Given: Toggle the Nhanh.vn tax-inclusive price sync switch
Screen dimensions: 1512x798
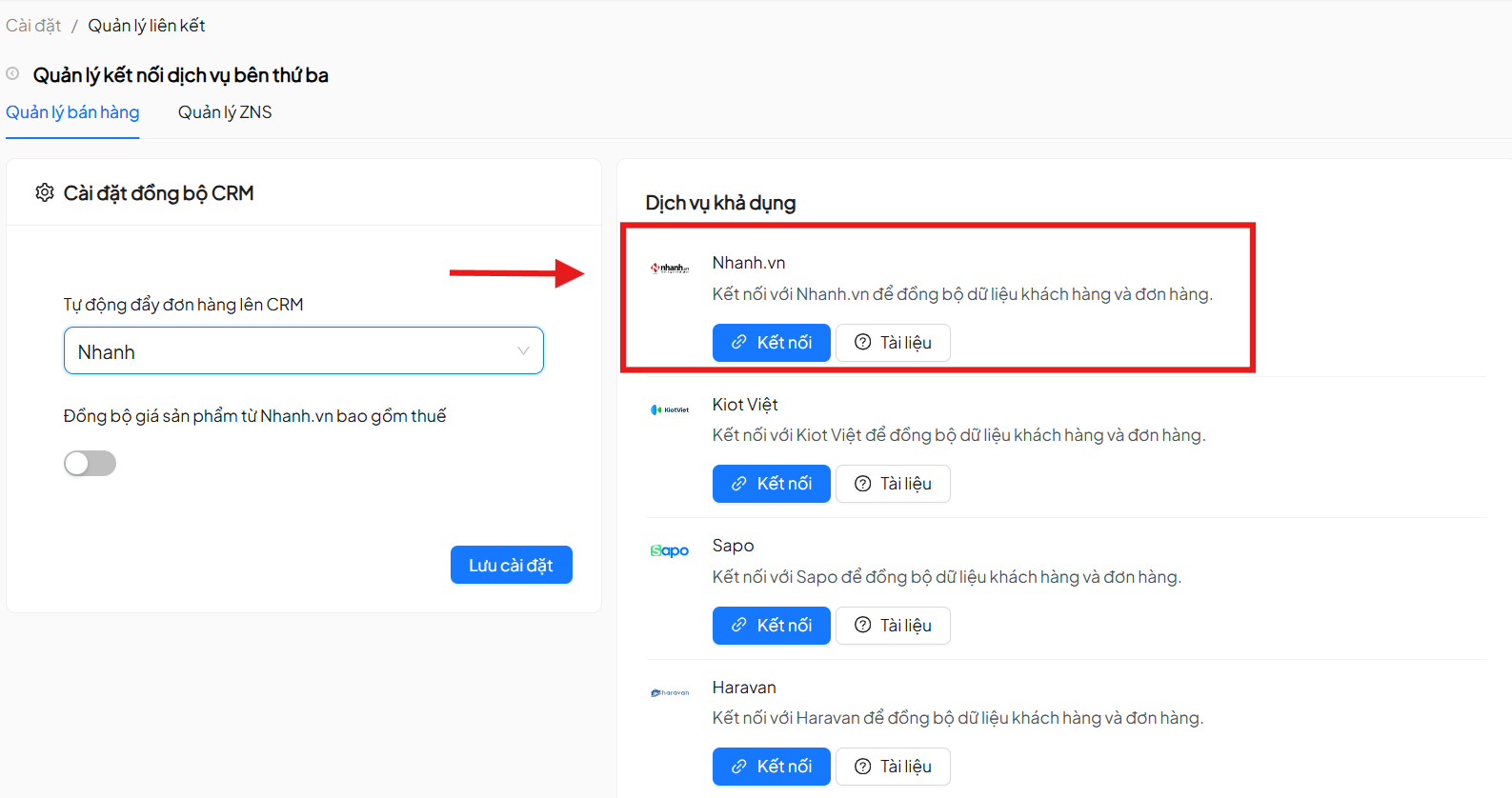Looking at the screenshot, I should 90,464.
